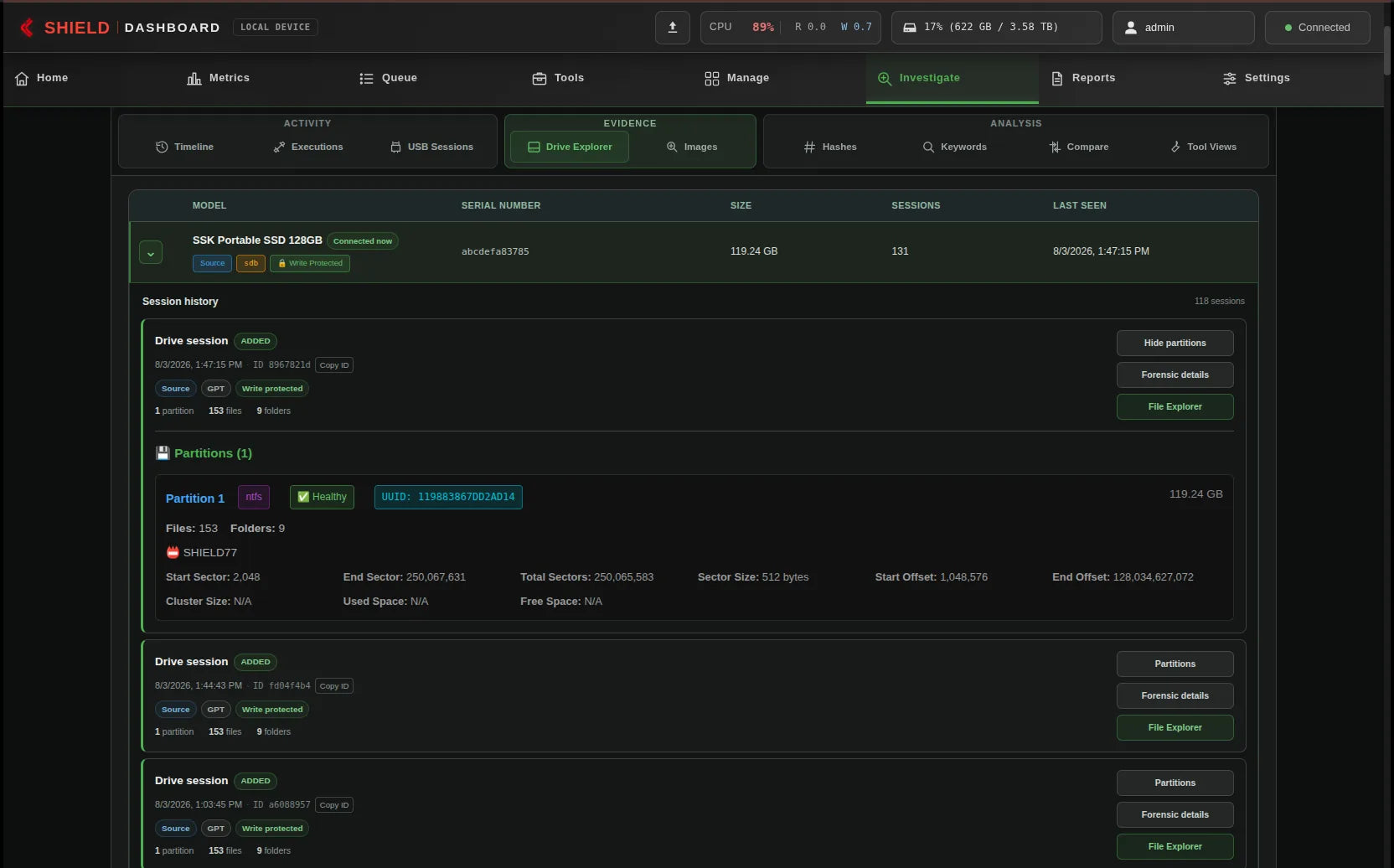1394x868 pixels.
Task: Click the page vertical scrollbar
Action: point(1388,50)
